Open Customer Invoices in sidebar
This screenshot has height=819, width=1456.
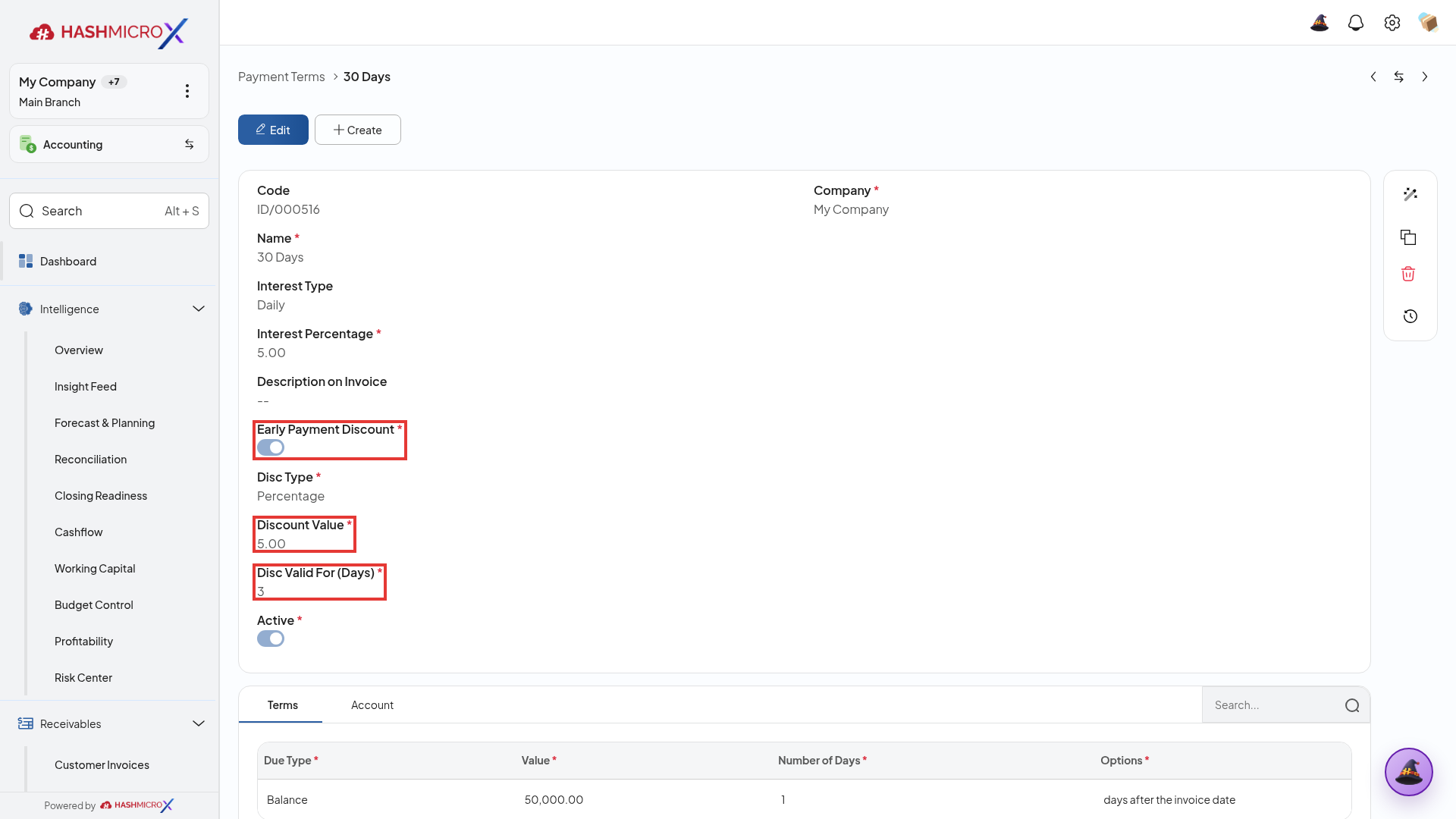102,765
